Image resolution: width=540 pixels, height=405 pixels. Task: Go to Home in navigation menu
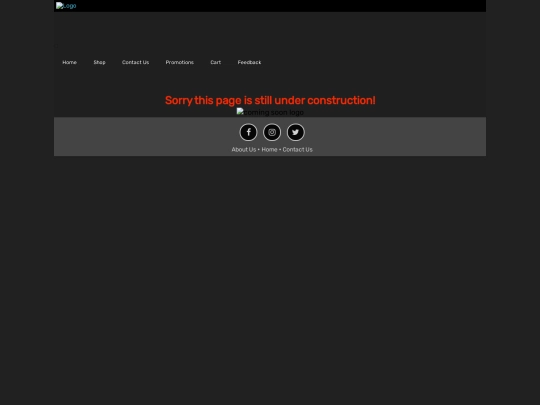(70, 62)
